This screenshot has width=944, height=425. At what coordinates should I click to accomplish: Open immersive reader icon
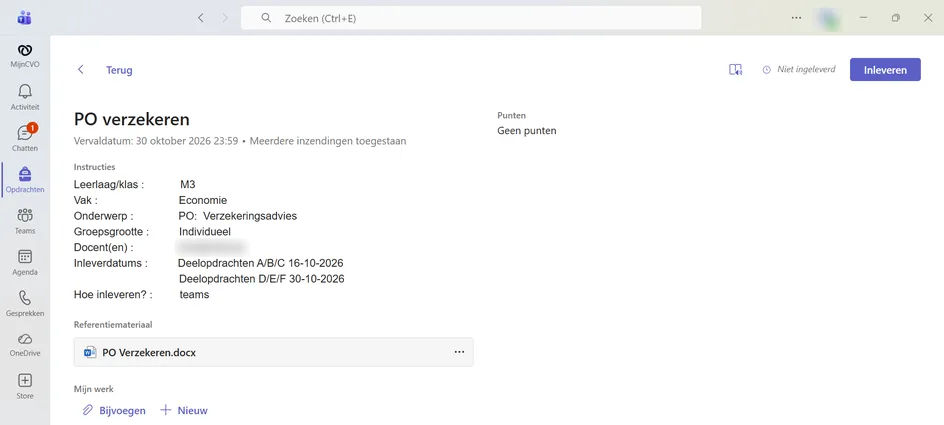[x=735, y=69]
